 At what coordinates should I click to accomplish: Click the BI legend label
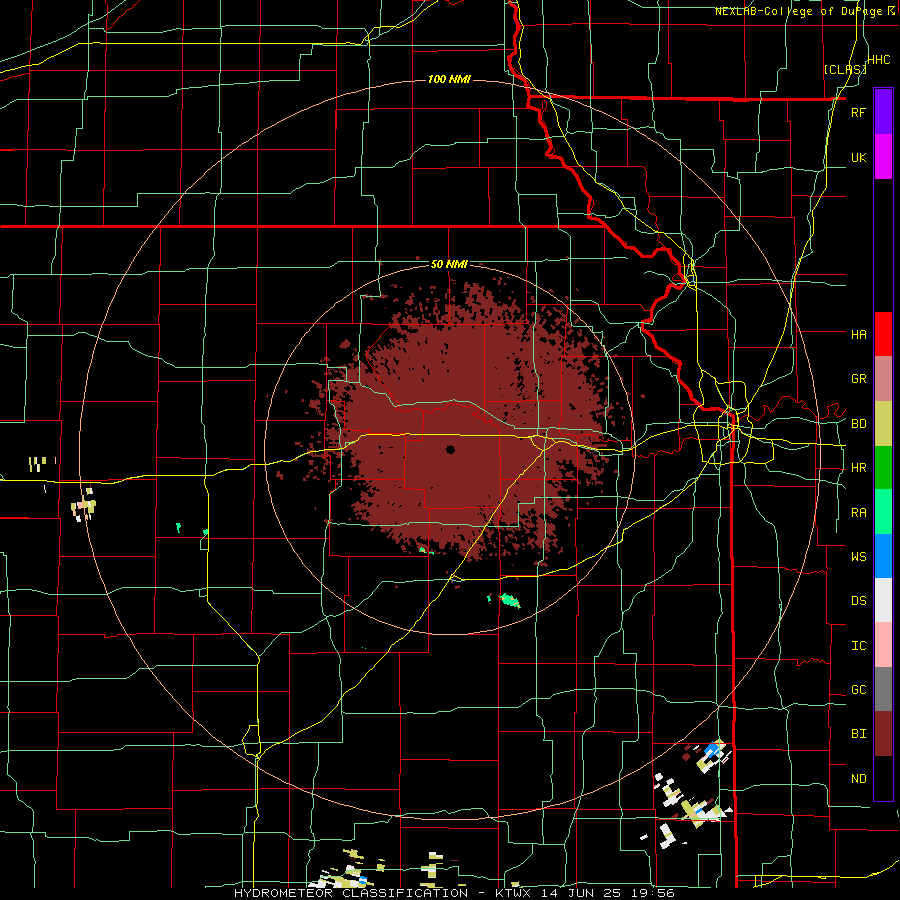tap(858, 734)
